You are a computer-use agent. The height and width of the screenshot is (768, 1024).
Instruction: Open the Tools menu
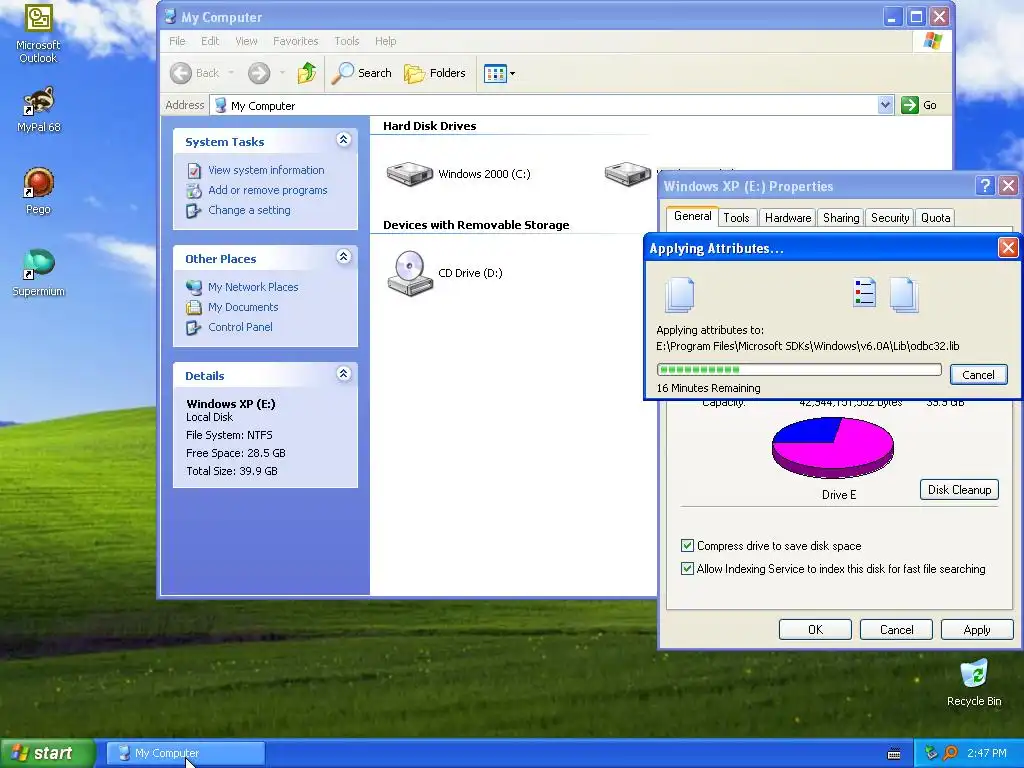pyautogui.click(x=346, y=41)
